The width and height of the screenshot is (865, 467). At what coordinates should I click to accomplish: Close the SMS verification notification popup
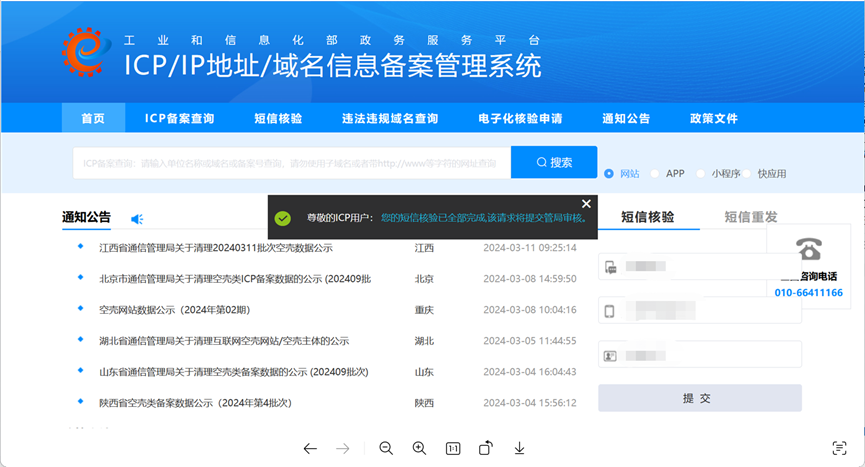click(x=586, y=204)
